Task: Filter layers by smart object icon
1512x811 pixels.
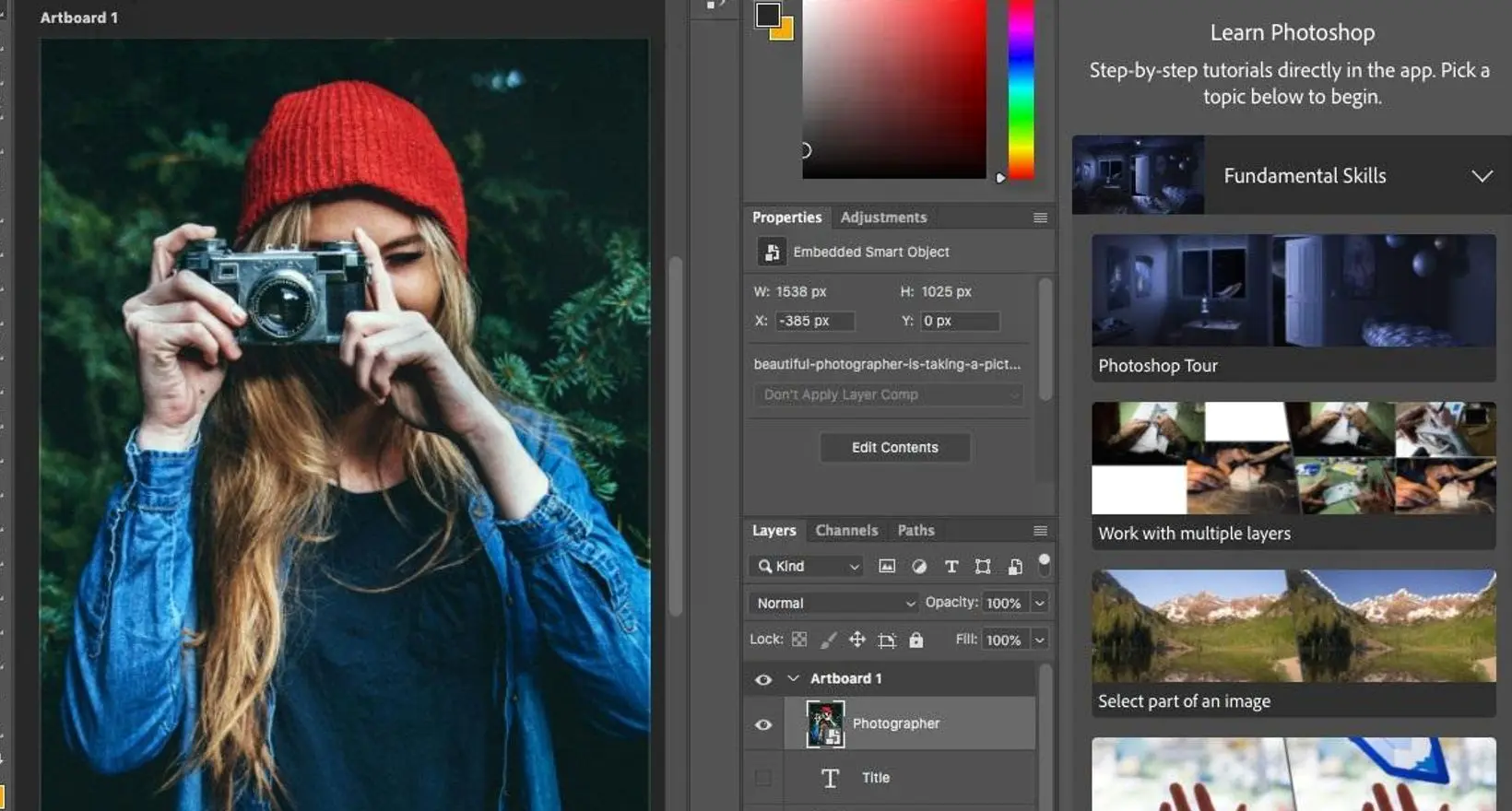Action: 1015,567
